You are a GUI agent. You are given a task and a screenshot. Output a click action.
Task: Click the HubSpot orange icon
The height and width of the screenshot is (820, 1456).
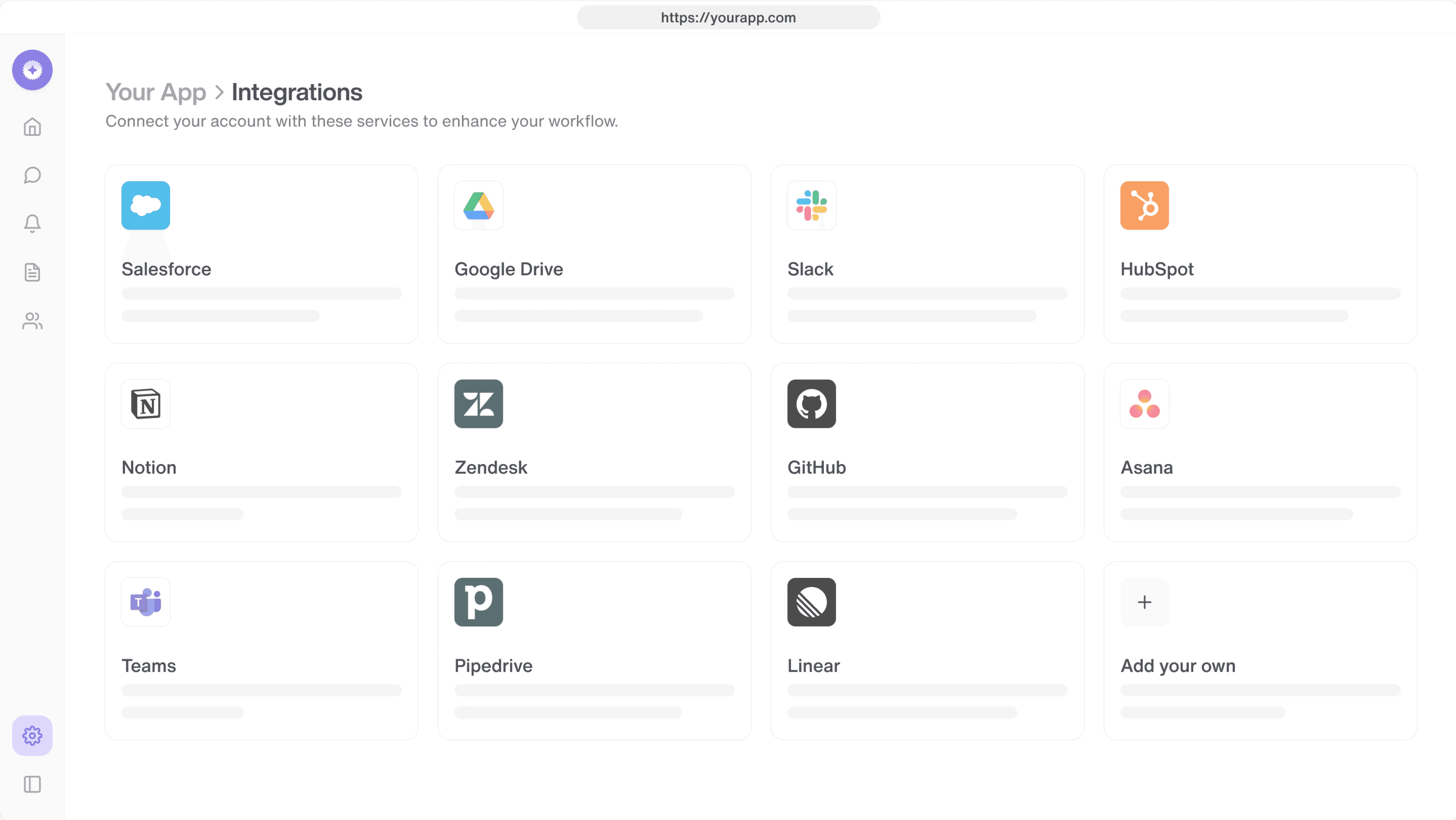pyautogui.click(x=1145, y=206)
